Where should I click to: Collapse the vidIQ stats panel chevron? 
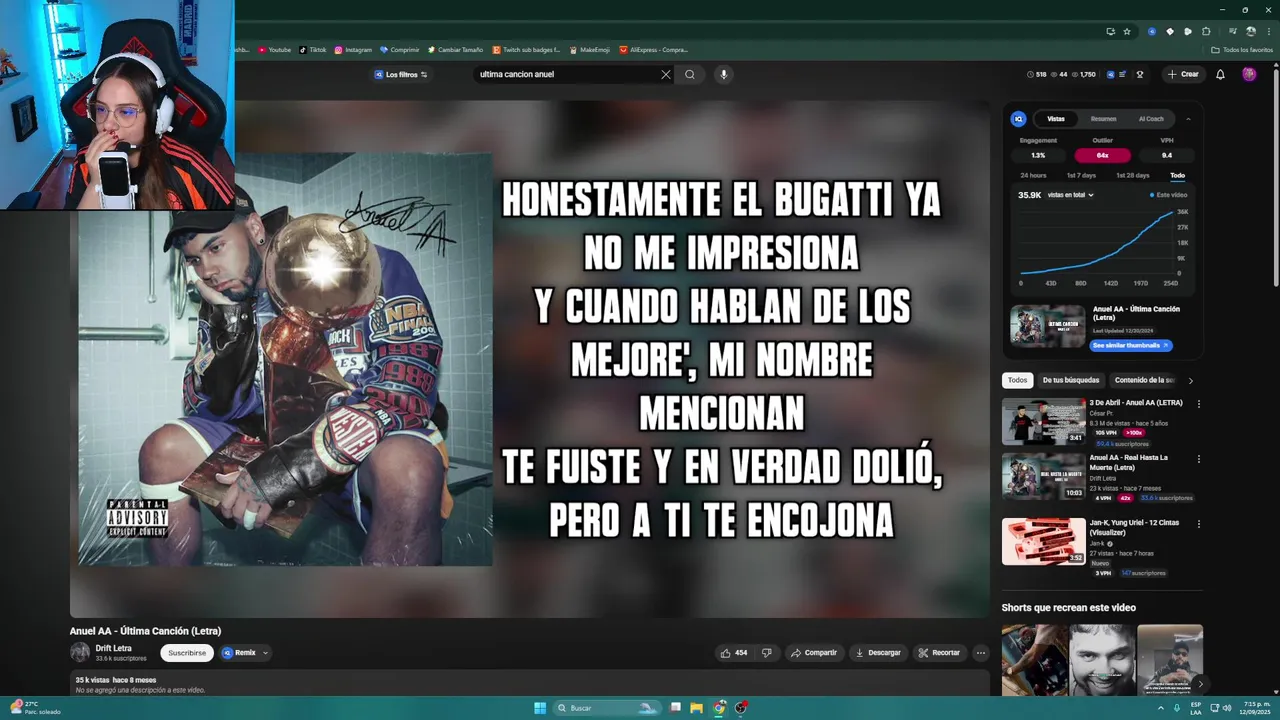(x=1188, y=119)
